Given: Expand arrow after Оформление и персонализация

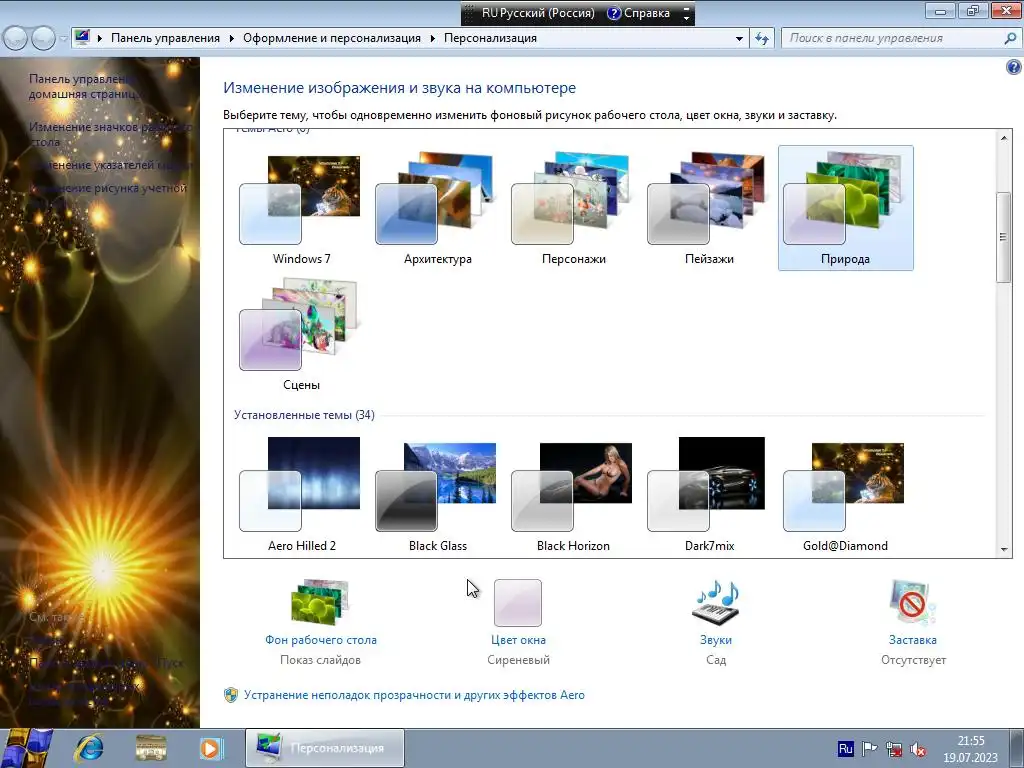Looking at the screenshot, I should (432, 39).
